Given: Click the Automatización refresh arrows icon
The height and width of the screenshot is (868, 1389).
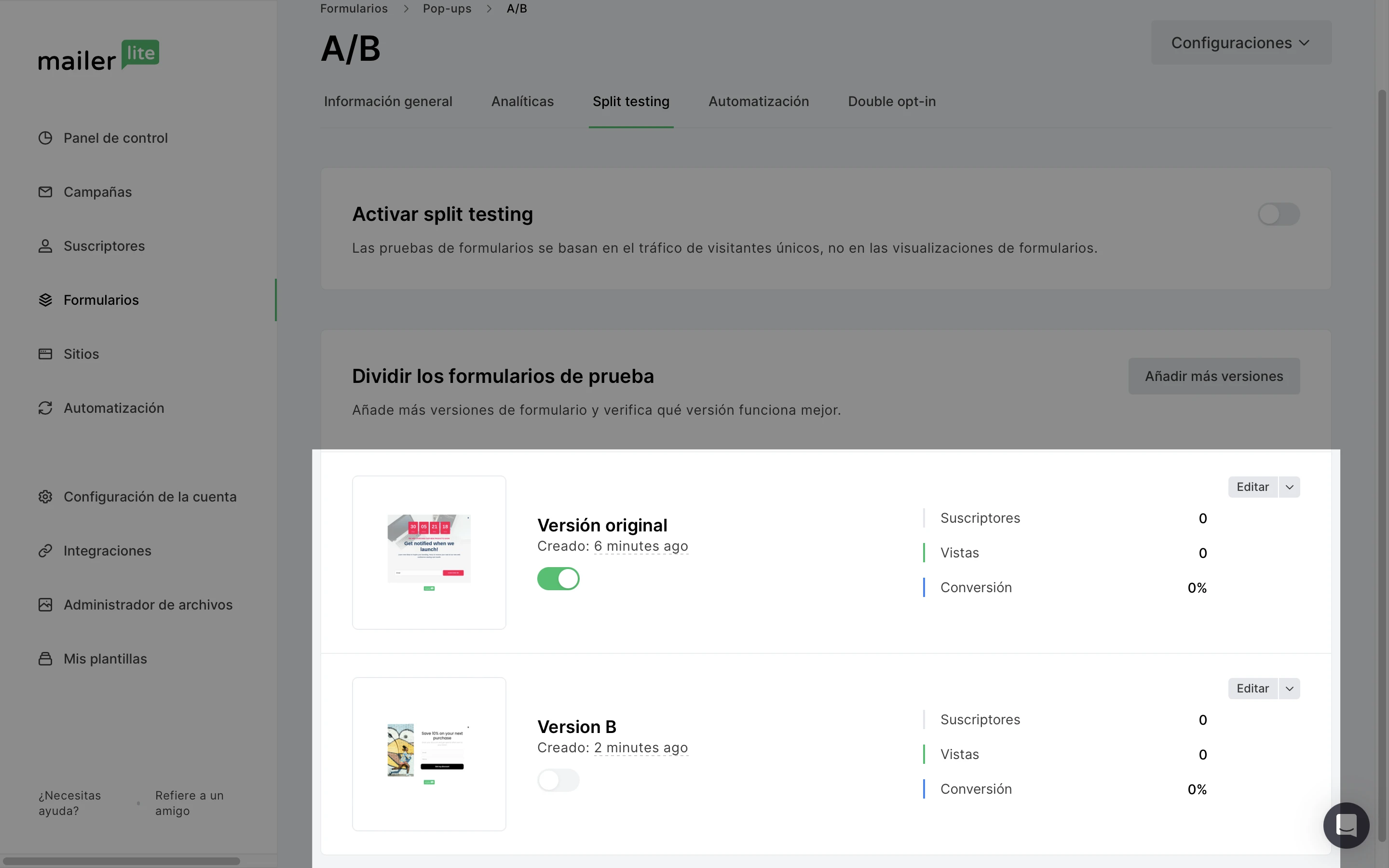Looking at the screenshot, I should tap(45, 407).
